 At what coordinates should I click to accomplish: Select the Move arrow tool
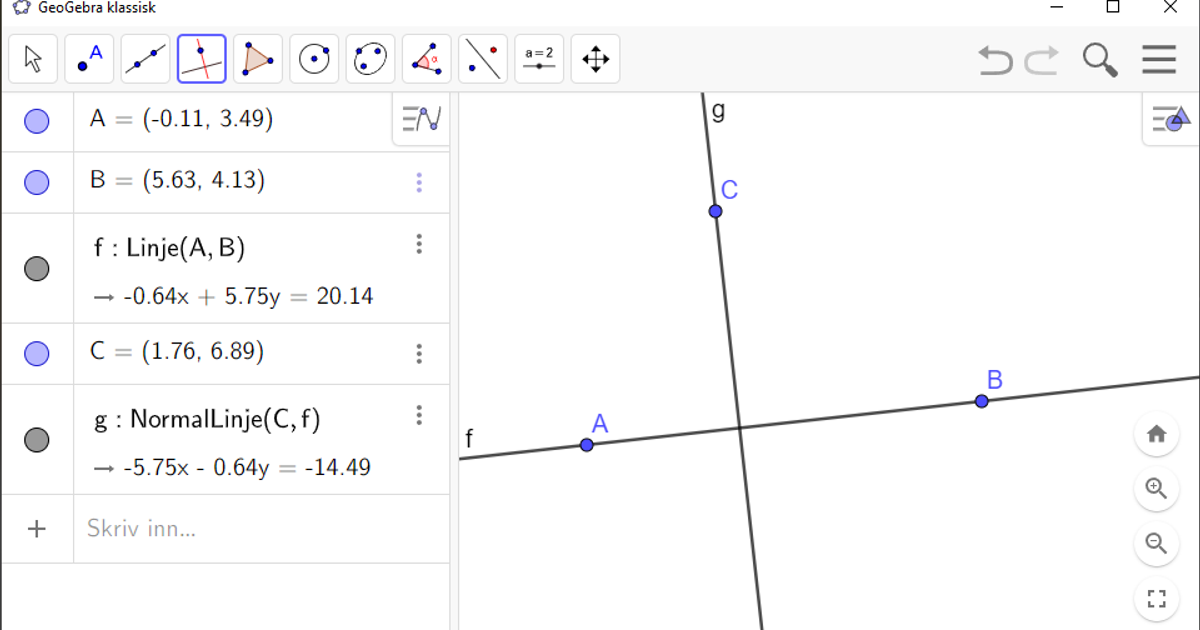33,59
